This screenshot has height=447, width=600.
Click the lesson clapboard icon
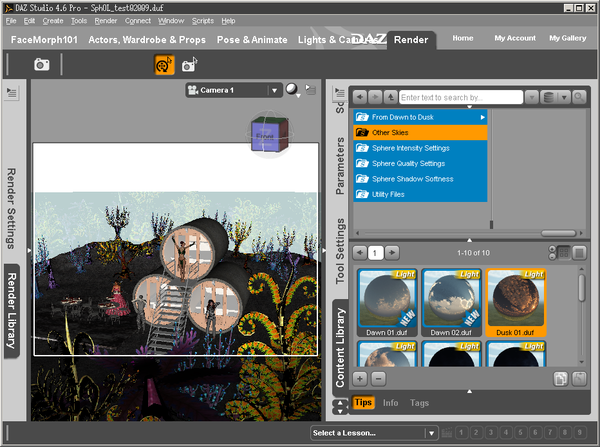(447, 433)
